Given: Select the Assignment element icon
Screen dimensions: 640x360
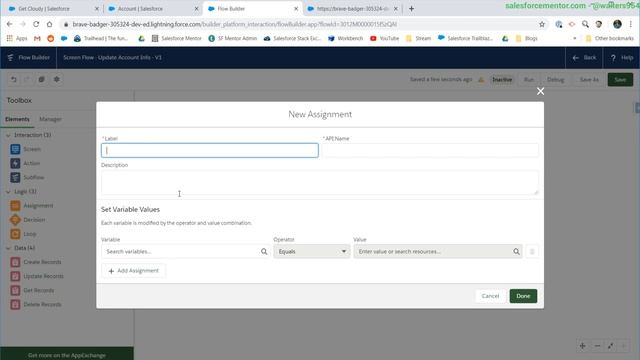Looking at the screenshot, I should [x=15, y=206].
